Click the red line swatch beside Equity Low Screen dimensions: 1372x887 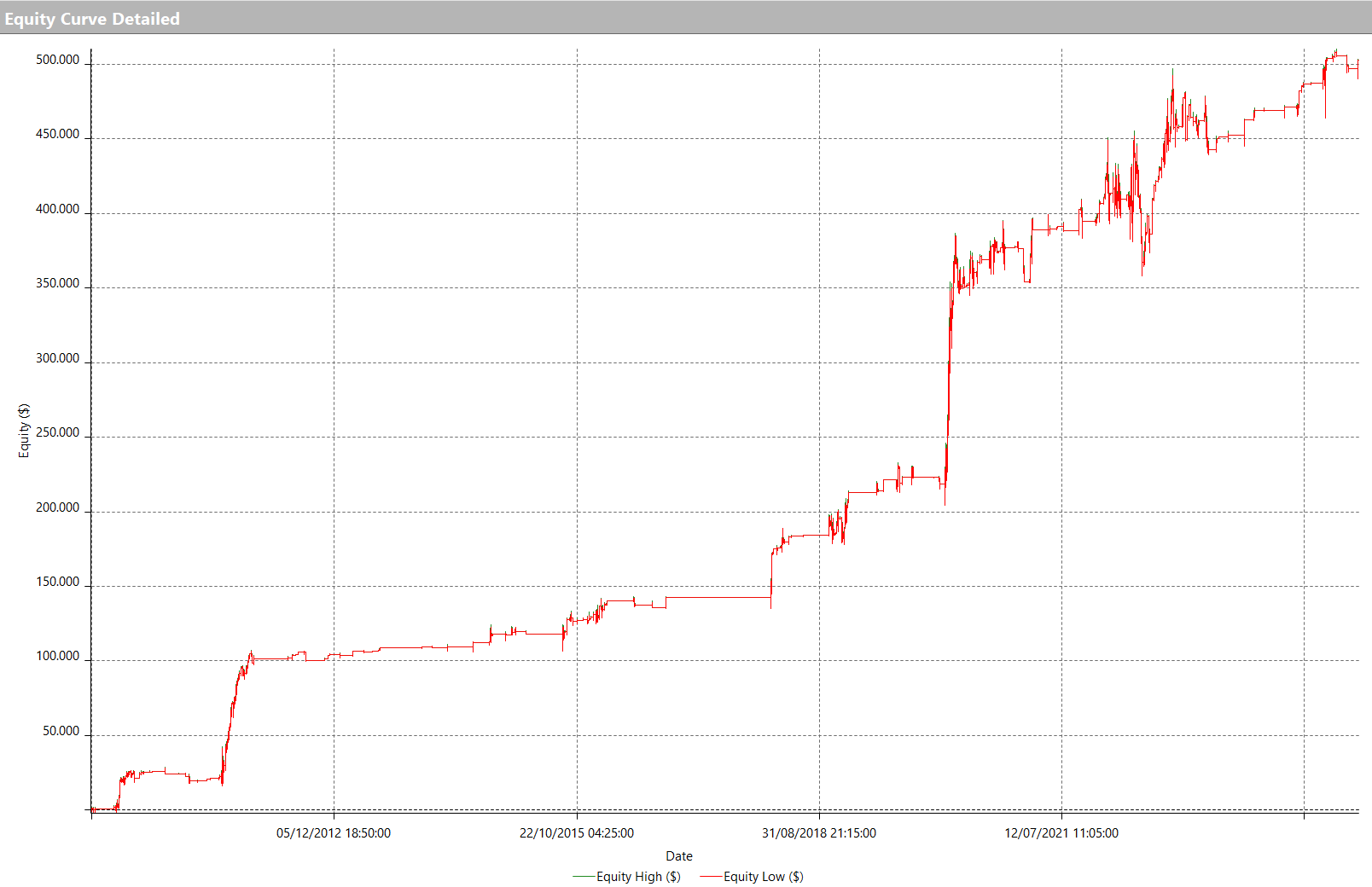(x=711, y=877)
